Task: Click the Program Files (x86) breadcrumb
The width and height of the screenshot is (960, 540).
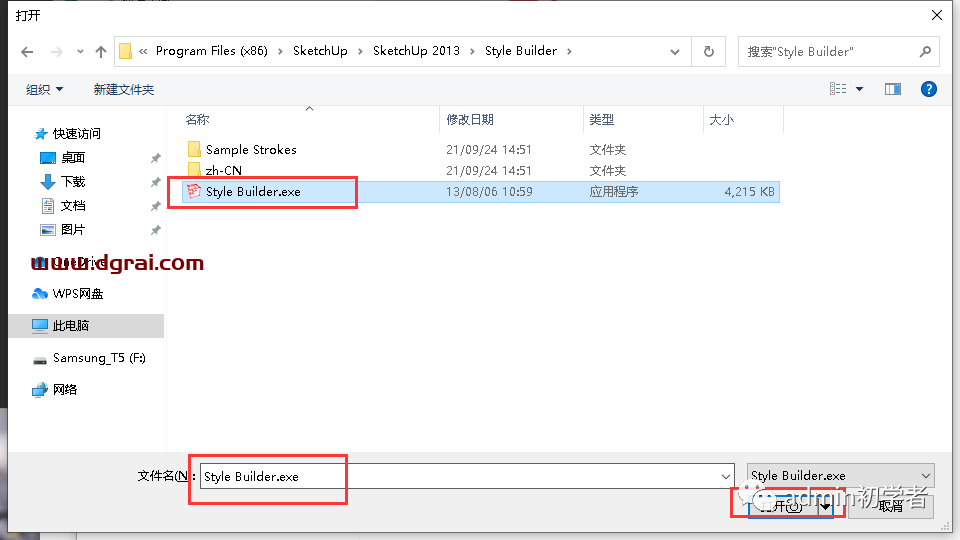Action: coord(212,51)
